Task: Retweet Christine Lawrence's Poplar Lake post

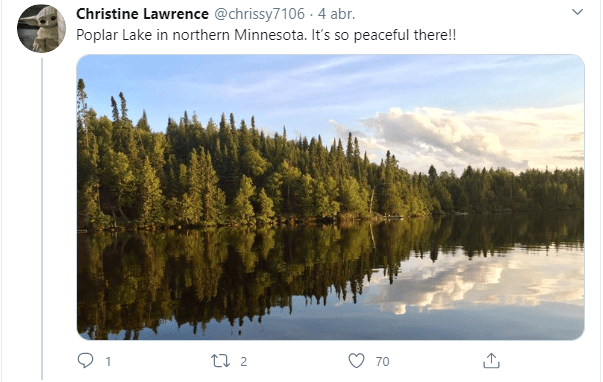Action: point(220,361)
